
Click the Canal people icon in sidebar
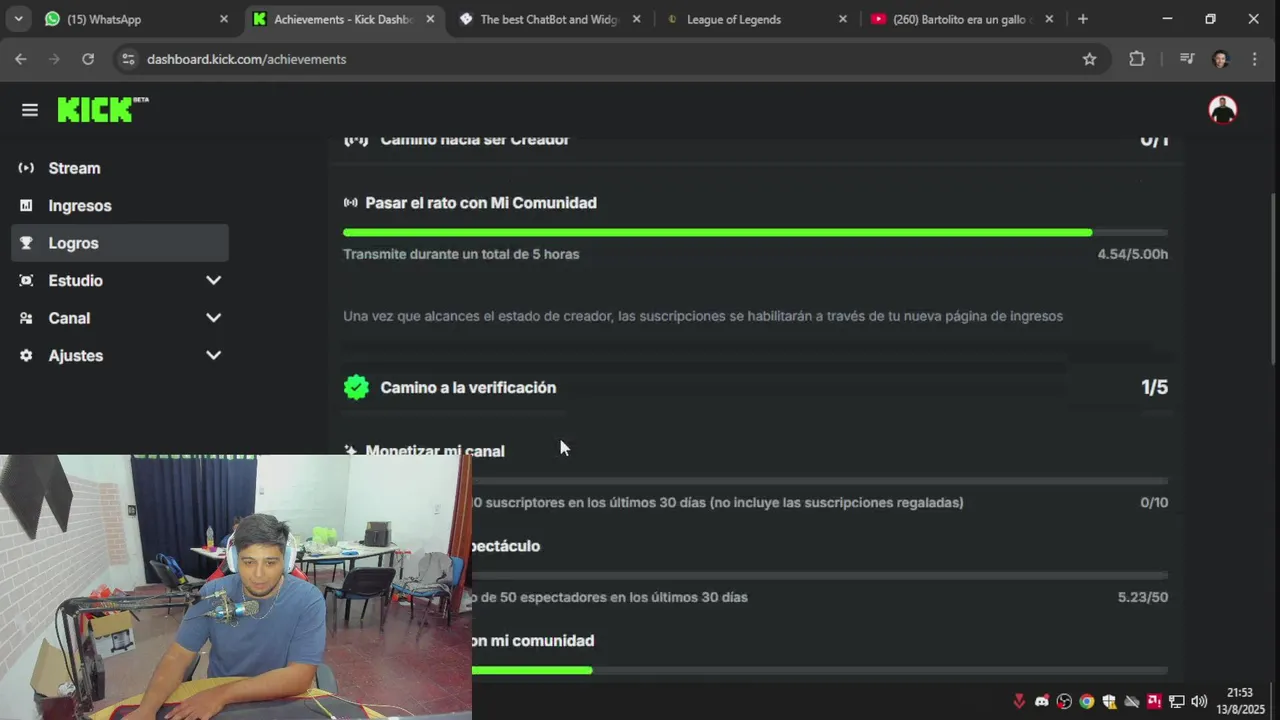(26, 318)
